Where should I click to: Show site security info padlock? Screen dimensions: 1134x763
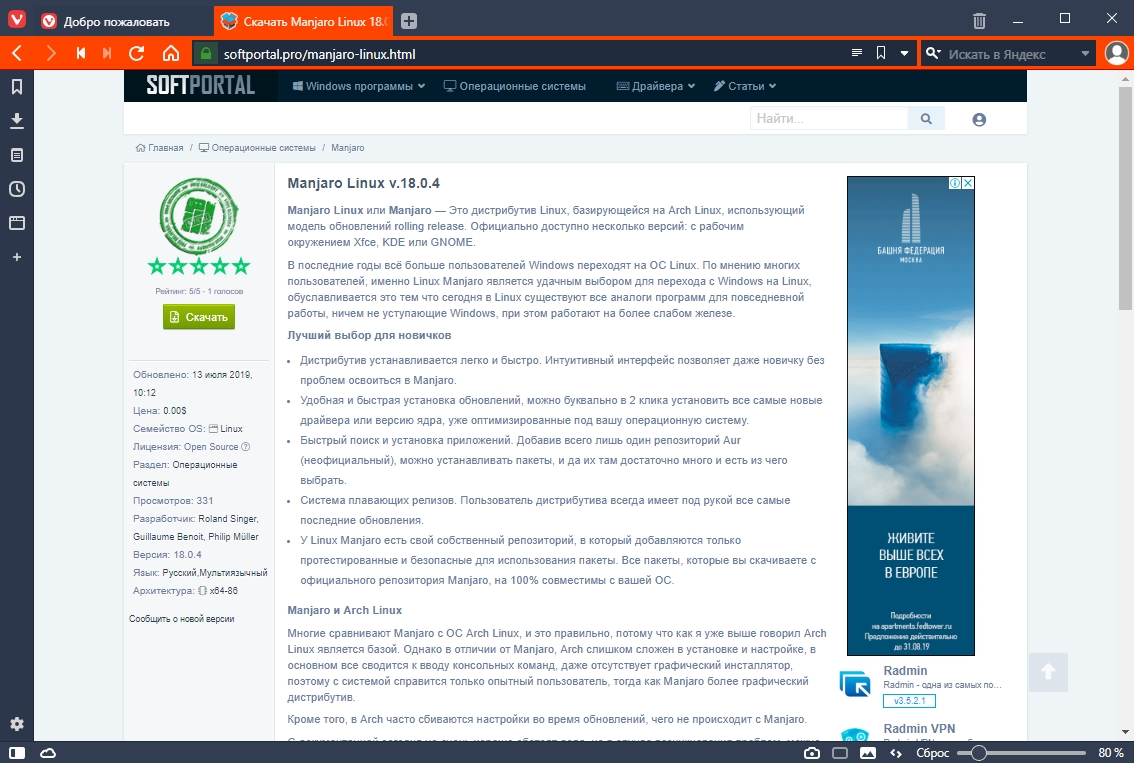(x=206, y=54)
